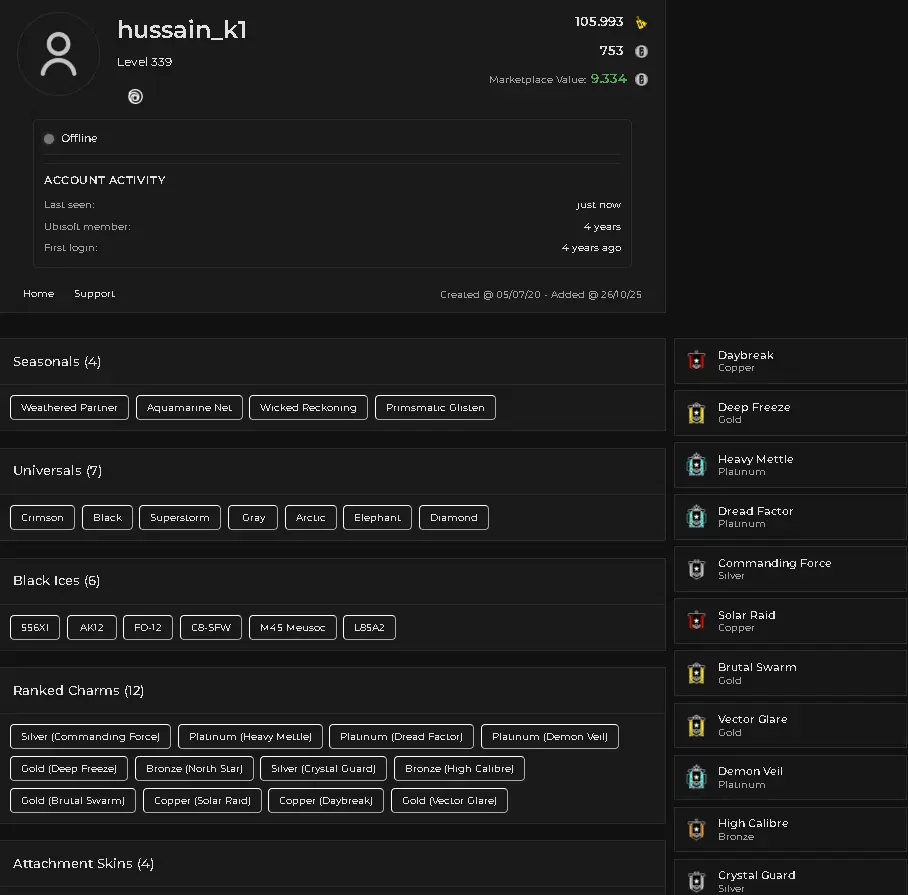Click the yellow renown icon beside 105.993
The height and width of the screenshot is (895, 908).
pyautogui.click(x=641, y=23)
